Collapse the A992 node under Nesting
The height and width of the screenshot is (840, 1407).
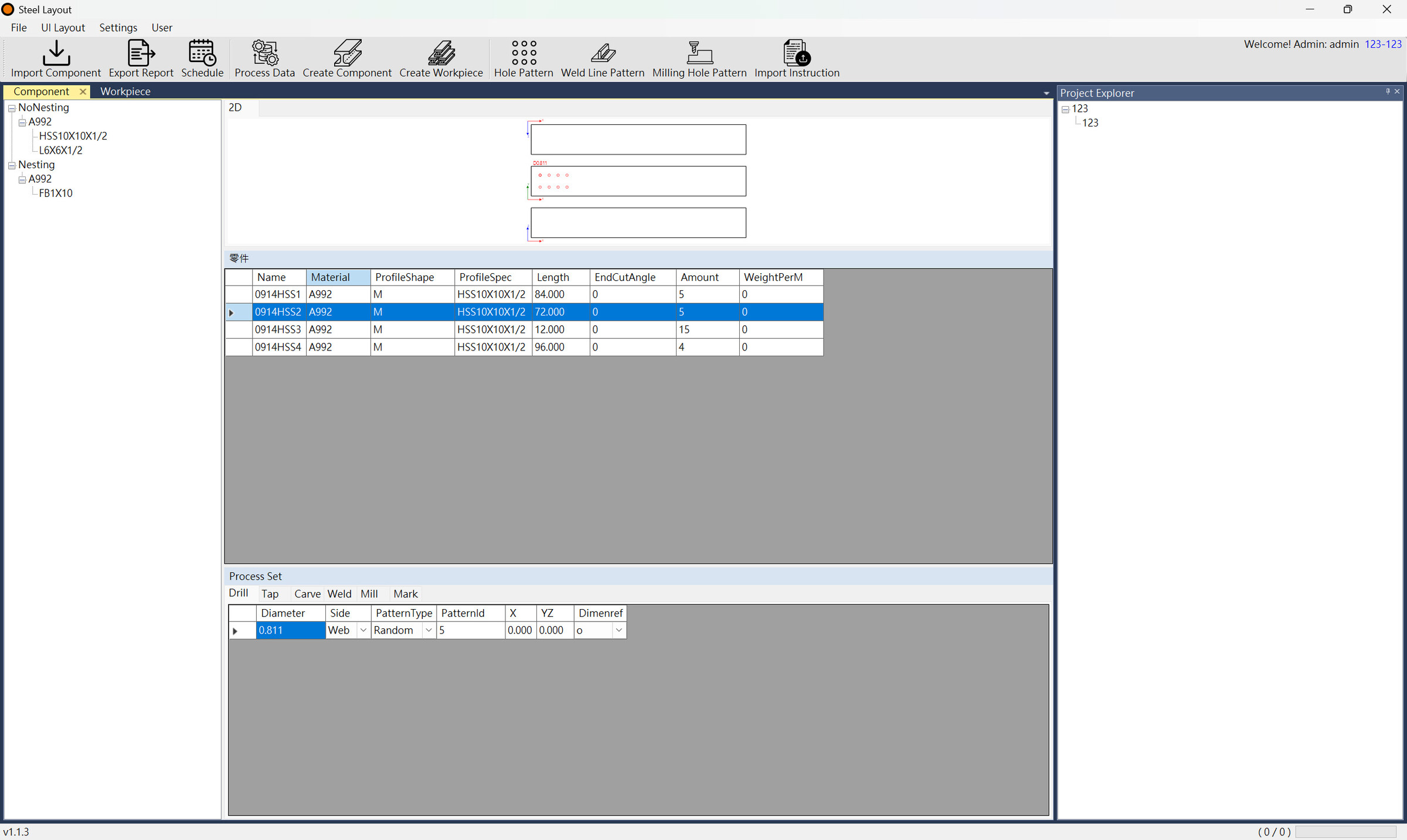[x=22, y=180]
